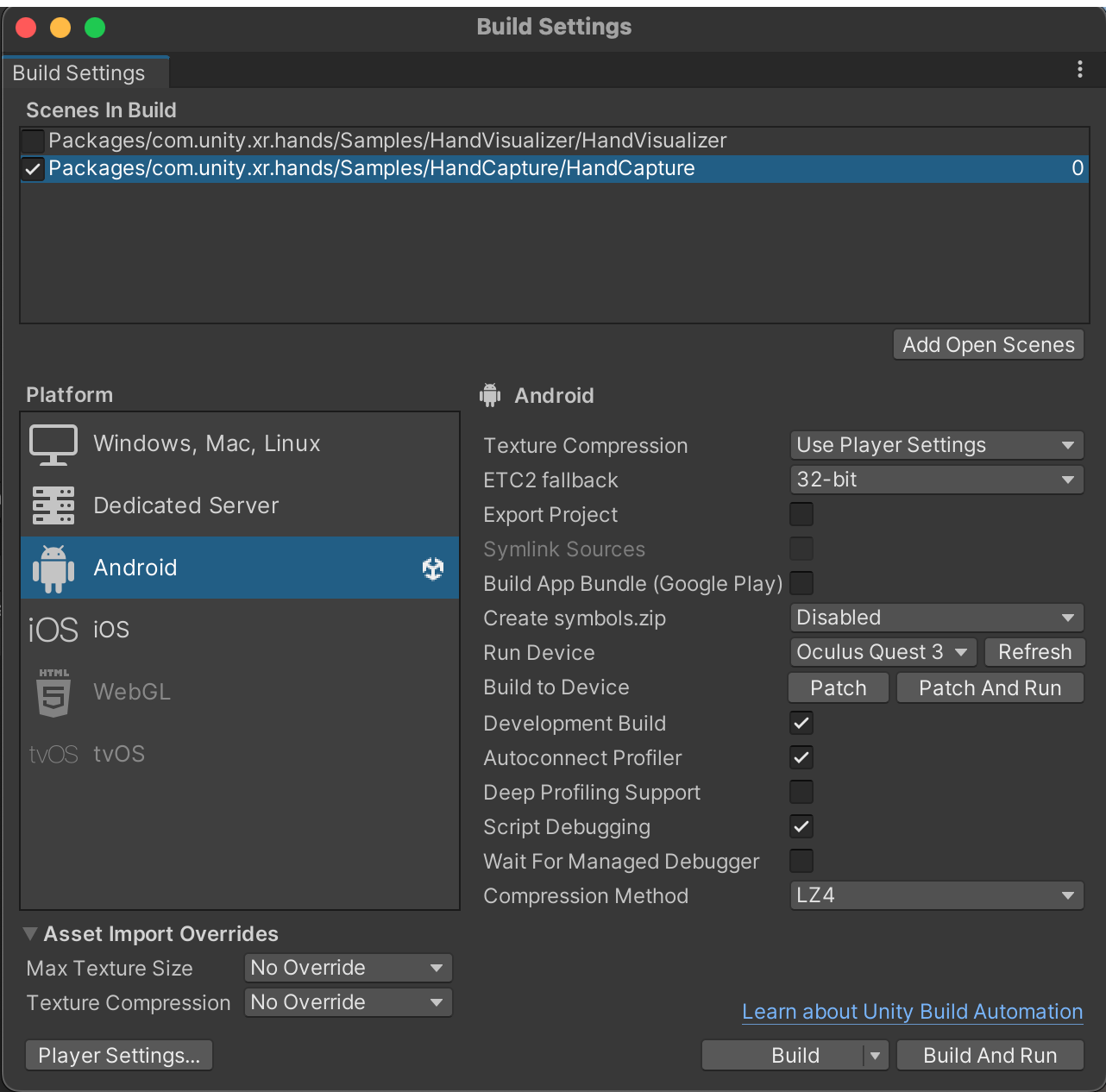Click the WebGL platform icon
1106x1092 pixels.
coord(53,692)
